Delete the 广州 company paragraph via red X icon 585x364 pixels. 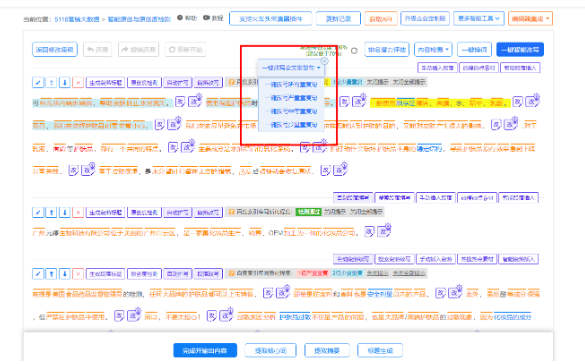[78, 212]
